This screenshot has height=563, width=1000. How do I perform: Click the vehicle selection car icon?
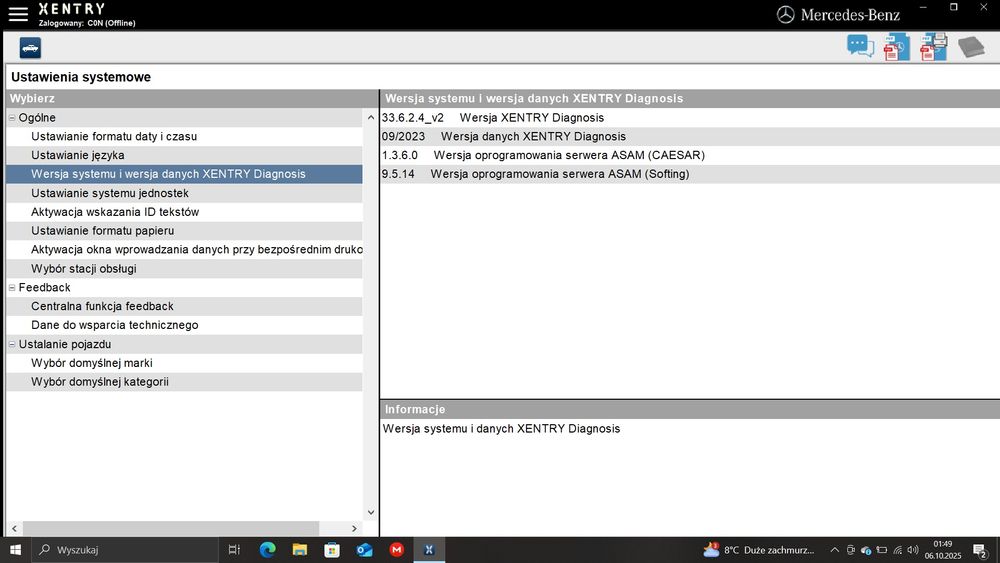click(30, 48)
